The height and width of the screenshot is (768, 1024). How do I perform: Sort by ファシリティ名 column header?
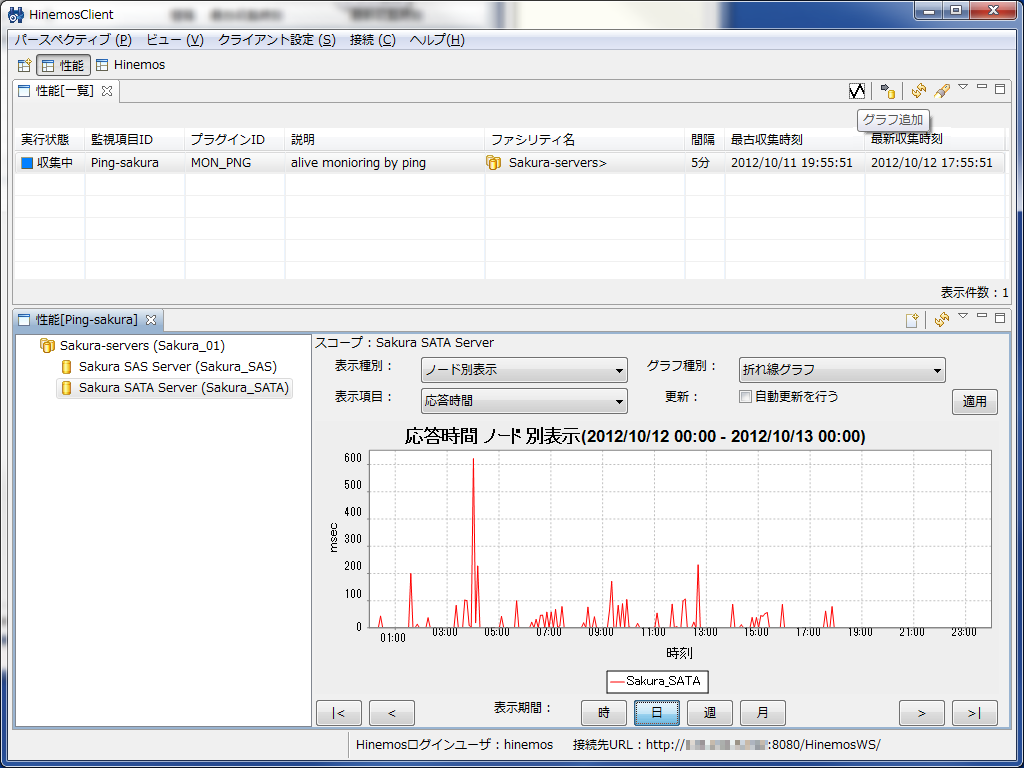(x=585, y=140)
